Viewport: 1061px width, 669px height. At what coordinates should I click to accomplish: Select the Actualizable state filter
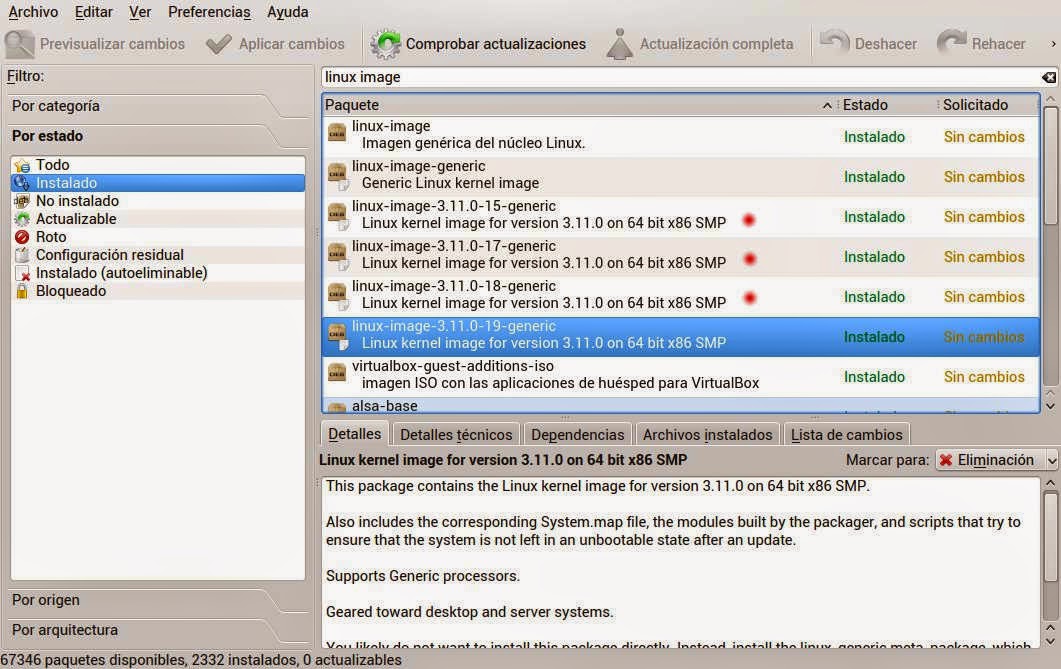pyautogui.click(x=158, y=219)
